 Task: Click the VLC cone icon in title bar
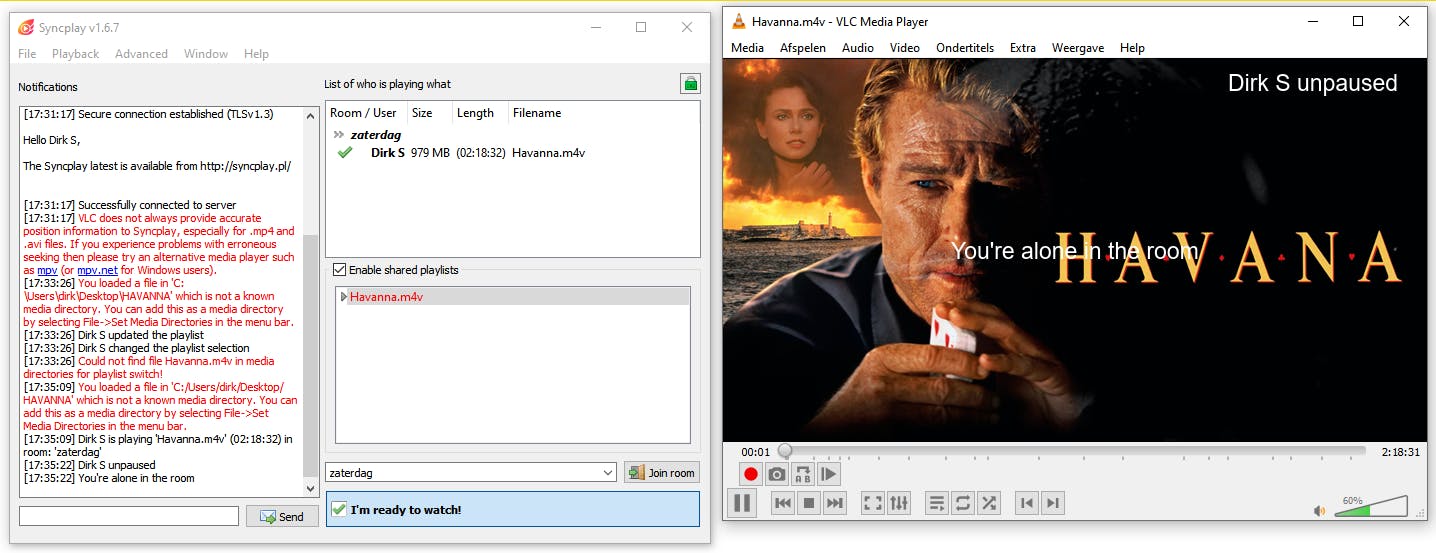coord(738,21)
